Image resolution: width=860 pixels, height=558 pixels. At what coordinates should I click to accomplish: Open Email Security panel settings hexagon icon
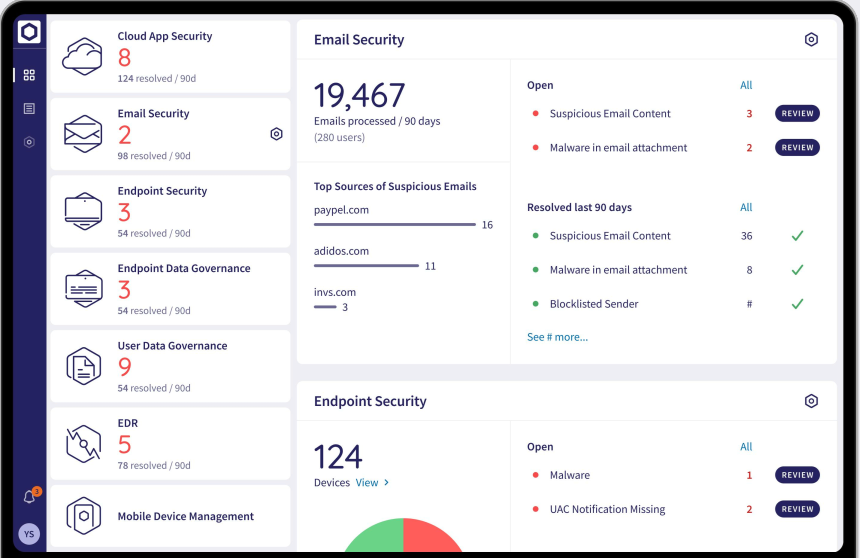click(x=811, y=40)
